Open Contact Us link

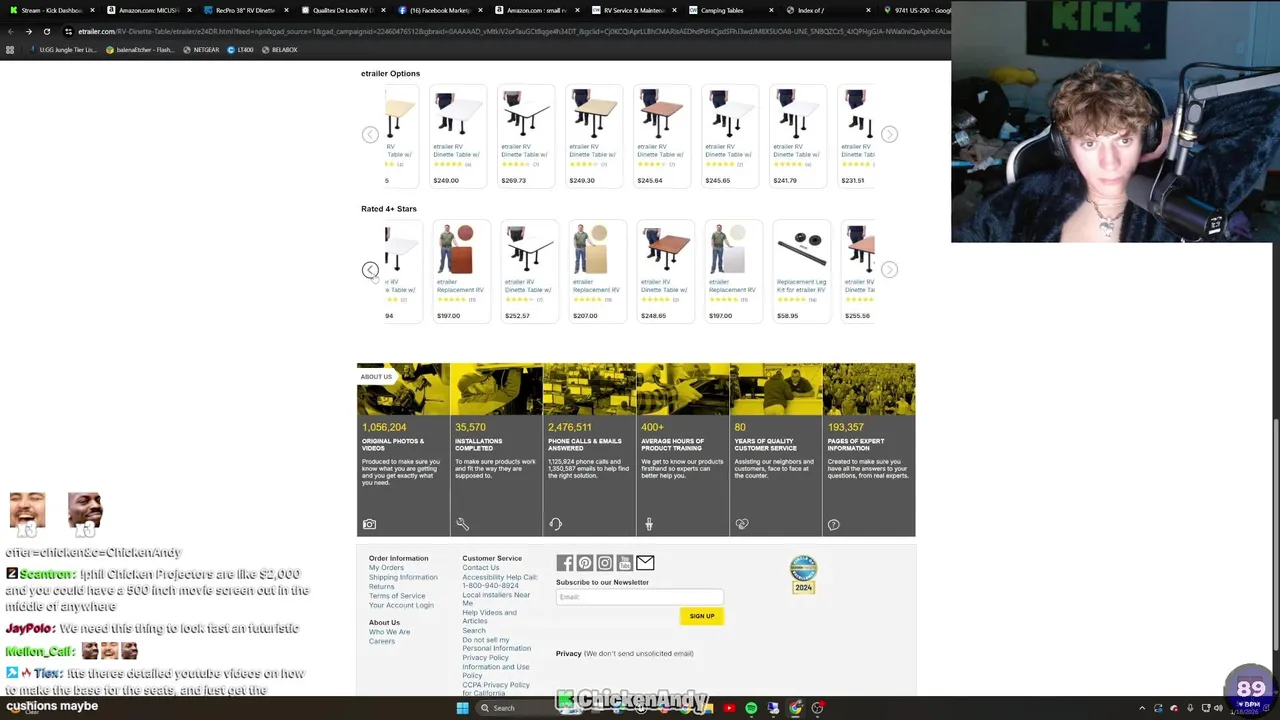(x=480, y=568)
